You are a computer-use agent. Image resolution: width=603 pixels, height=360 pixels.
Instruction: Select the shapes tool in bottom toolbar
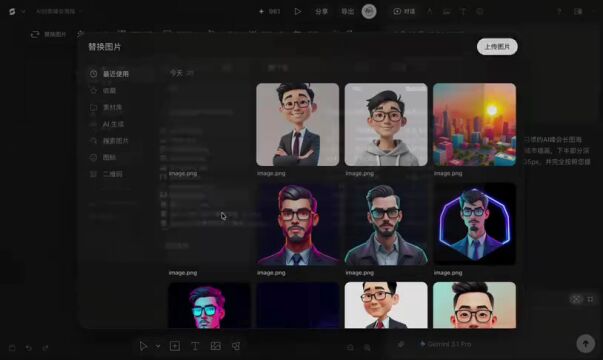[x=236, y=346]
